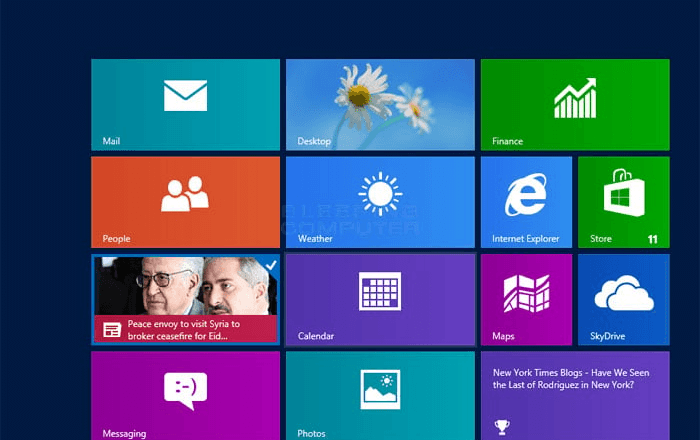Click the Store update count 11
The width and height of the screenshot is (700, 440).
click(x=652, y=239)
